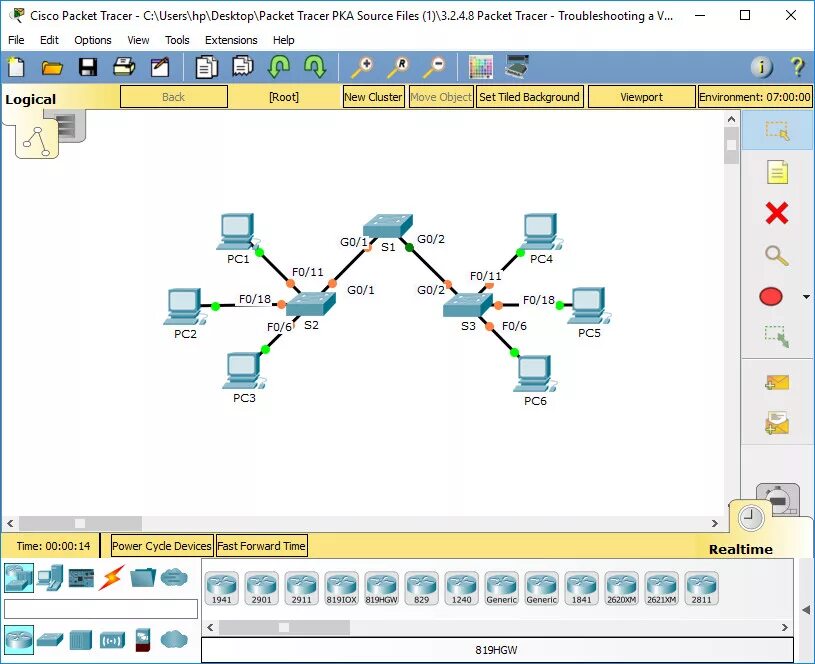The height and width of the screenshot is (664, 815).
Task: Select the Connections lightning bolt icon
Action: pyautogui.click(x=112, y=578)
